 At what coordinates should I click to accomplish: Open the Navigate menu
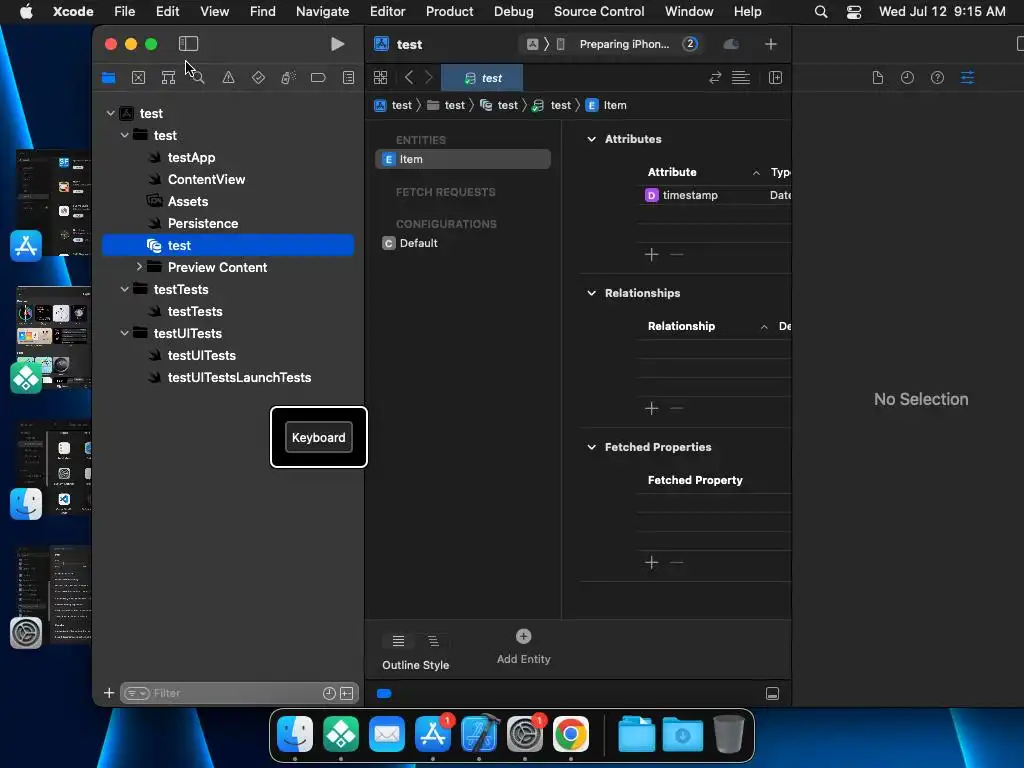click(323, 11)
